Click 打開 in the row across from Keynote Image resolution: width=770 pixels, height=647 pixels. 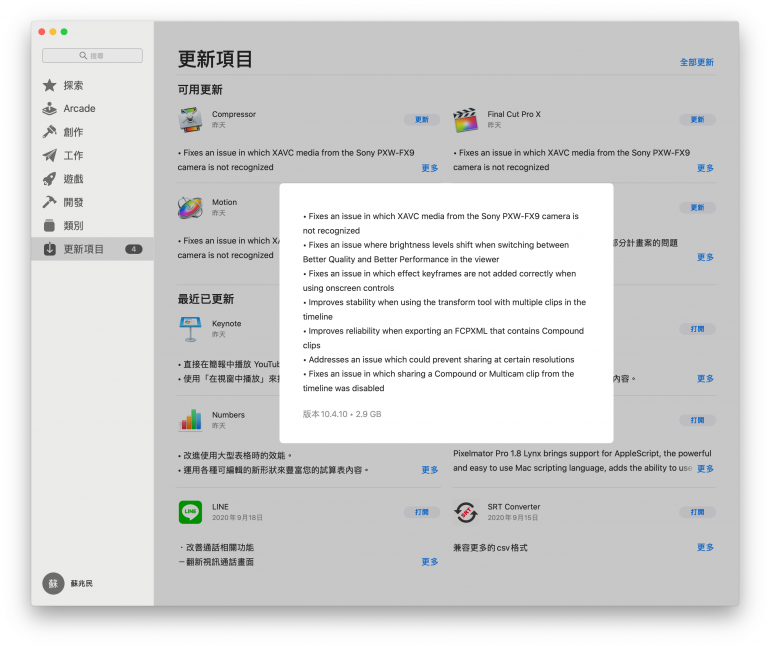pyautogui.click(x=697, y=329)
